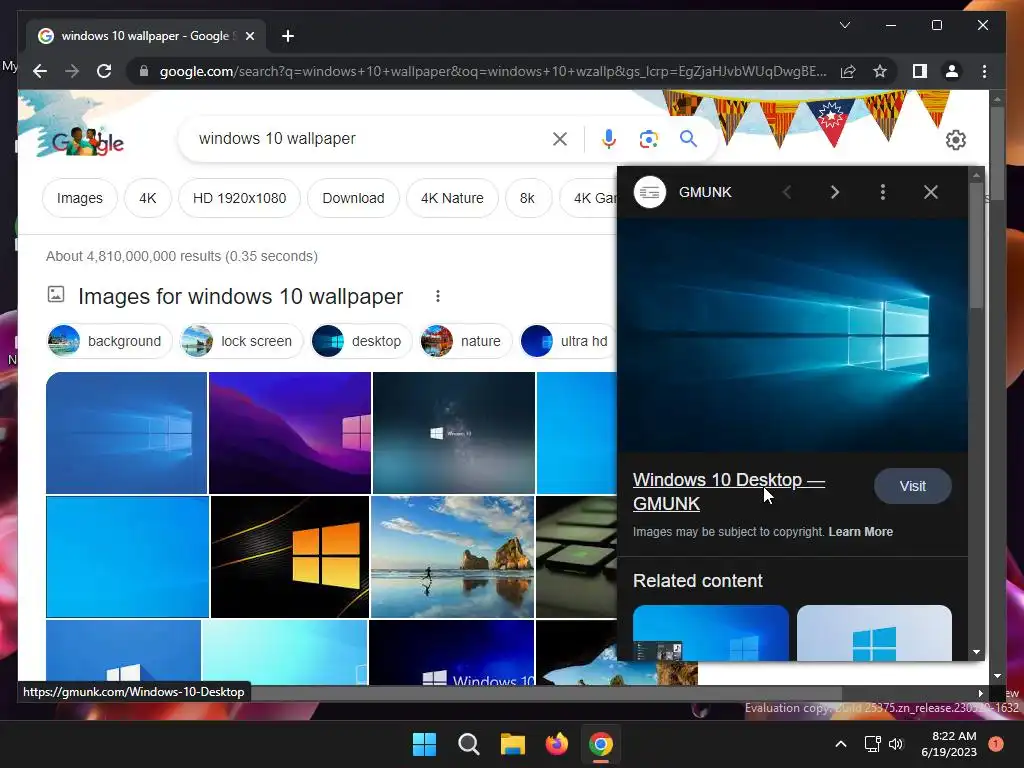Image resolution: width=1024 pixels, height=768 pixels.
Task: Share this page from address bar
Action: 848,71
